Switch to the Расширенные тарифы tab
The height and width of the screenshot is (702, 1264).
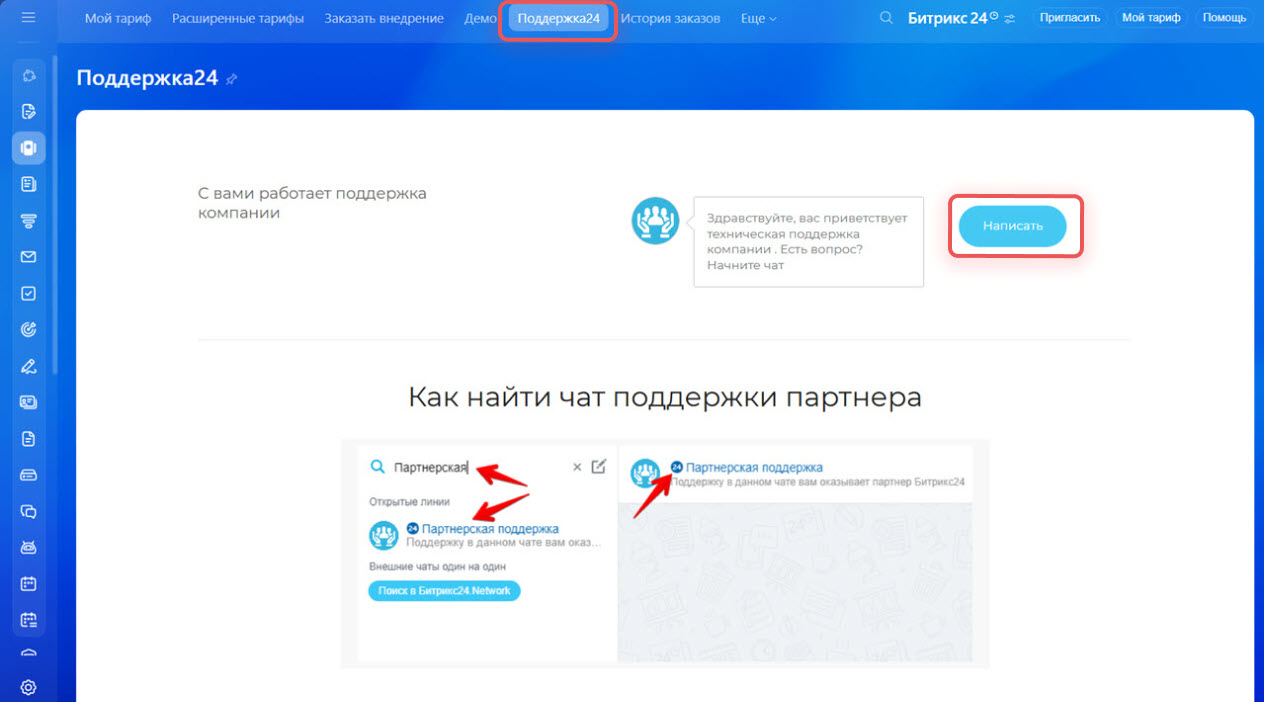coord(238,18)
